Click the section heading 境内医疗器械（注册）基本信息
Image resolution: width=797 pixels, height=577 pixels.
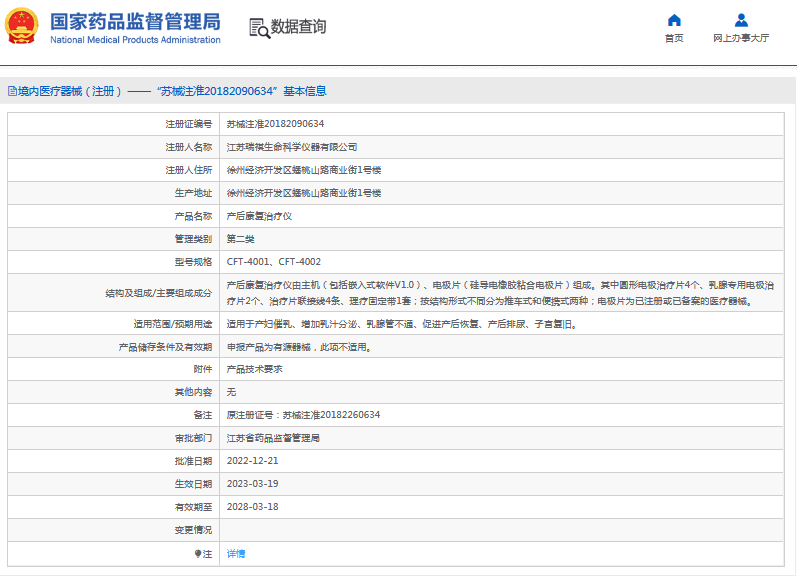[x=167, y=92]
